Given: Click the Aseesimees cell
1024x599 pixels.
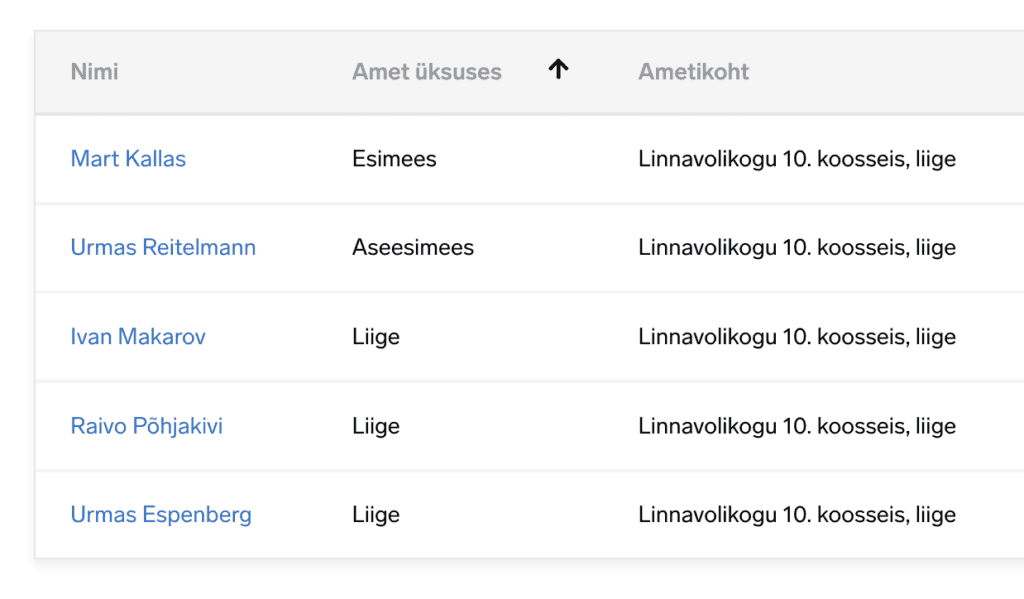Looking at the screenshot, I should tap(412, 248).
